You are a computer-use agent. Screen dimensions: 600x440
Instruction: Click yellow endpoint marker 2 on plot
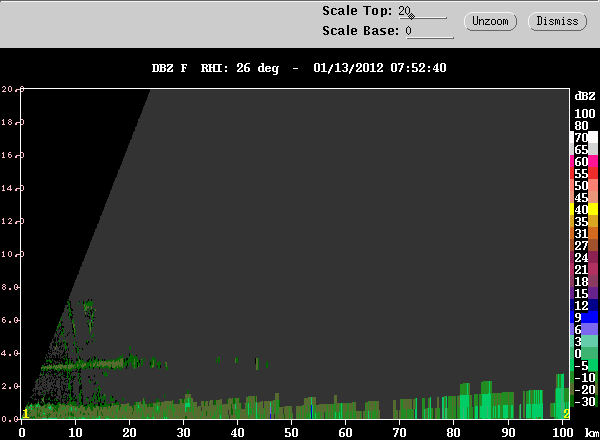566,413
